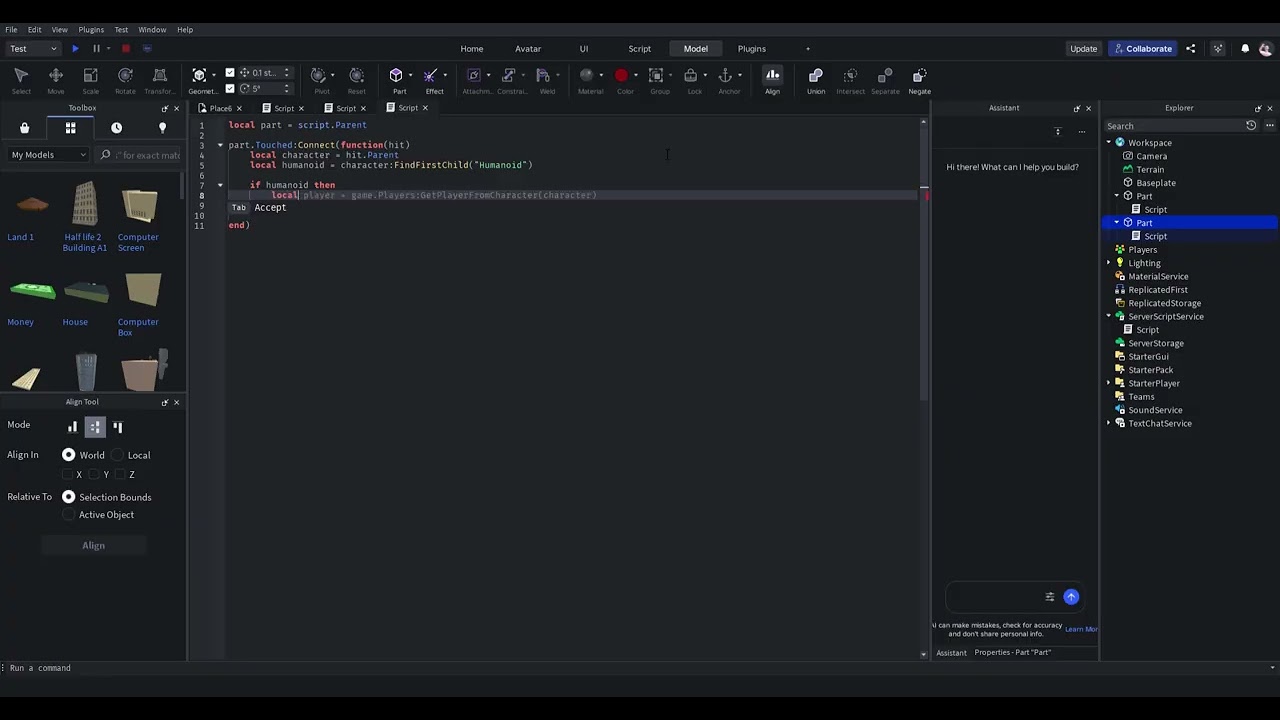Collapse the Workspace tree node

(1109, 143)
